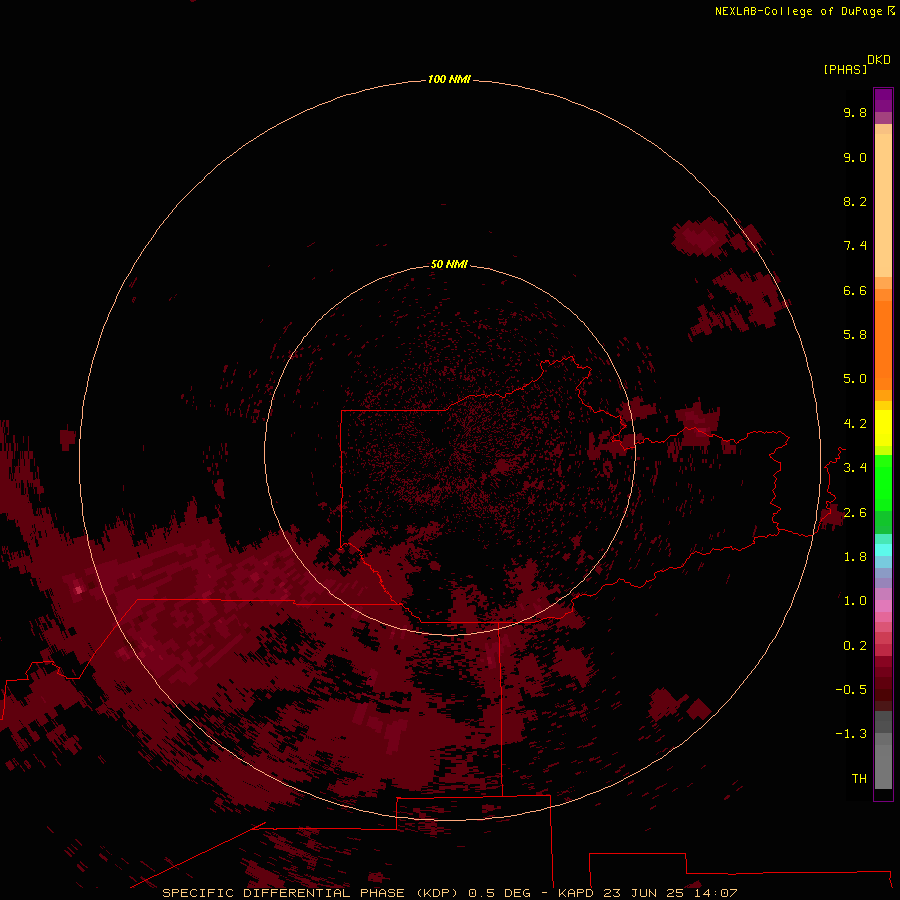Click the 9.8 value on the color scale
Viewport: 900px width, 900px height.
coord(855,113)
